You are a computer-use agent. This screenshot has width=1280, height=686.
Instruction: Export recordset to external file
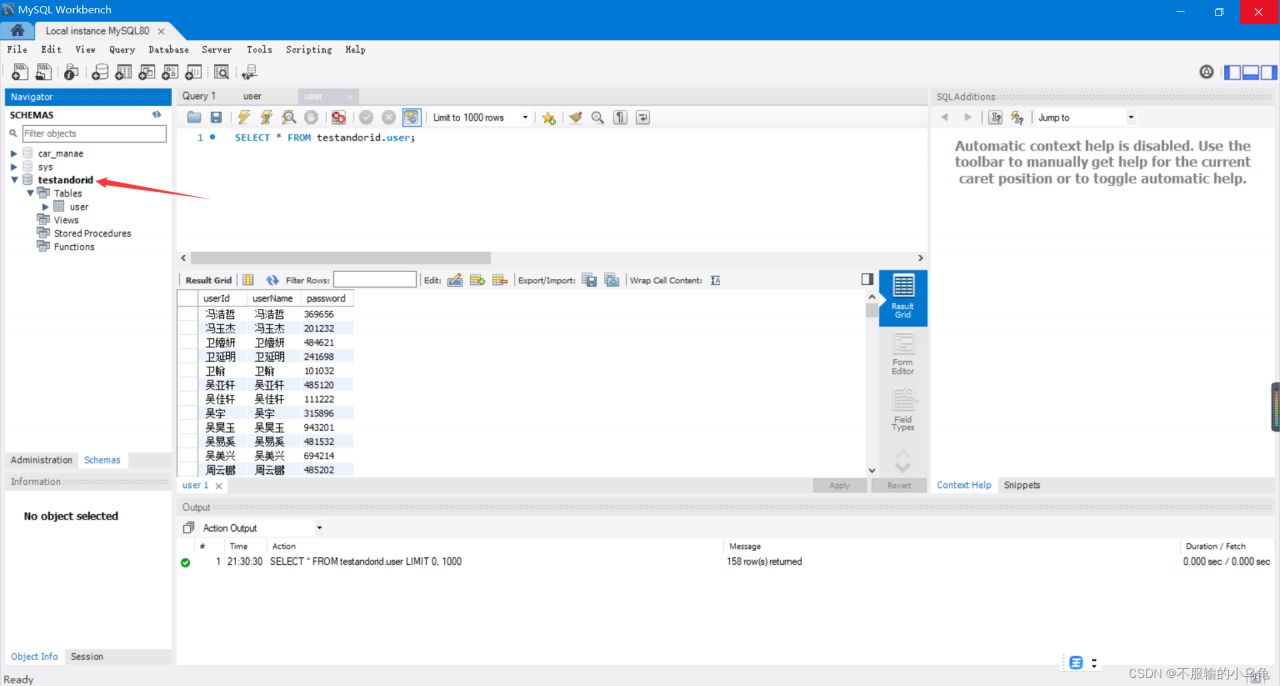[x=589, y=281]
